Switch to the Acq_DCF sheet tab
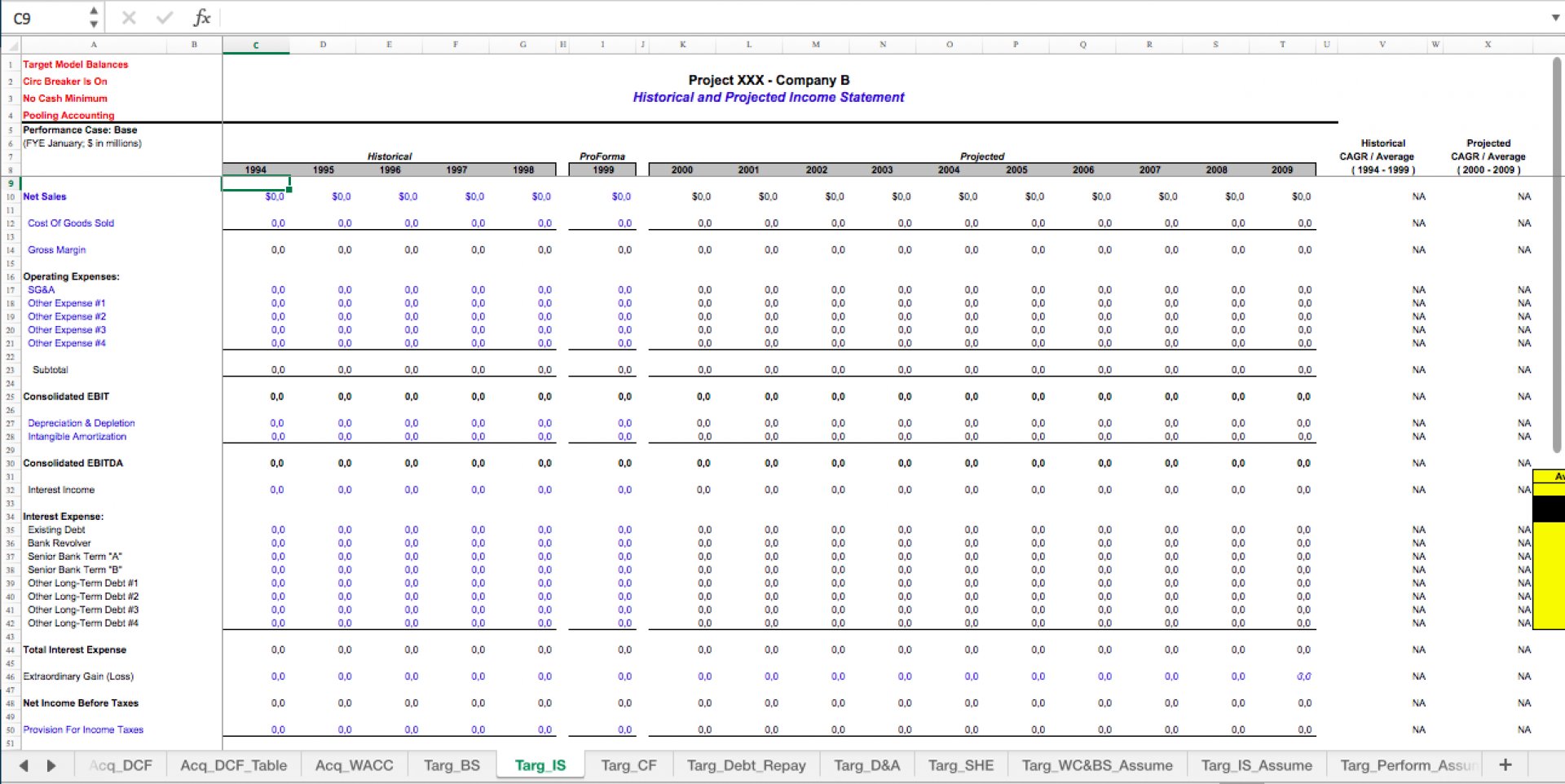 (x=121, y=765)
